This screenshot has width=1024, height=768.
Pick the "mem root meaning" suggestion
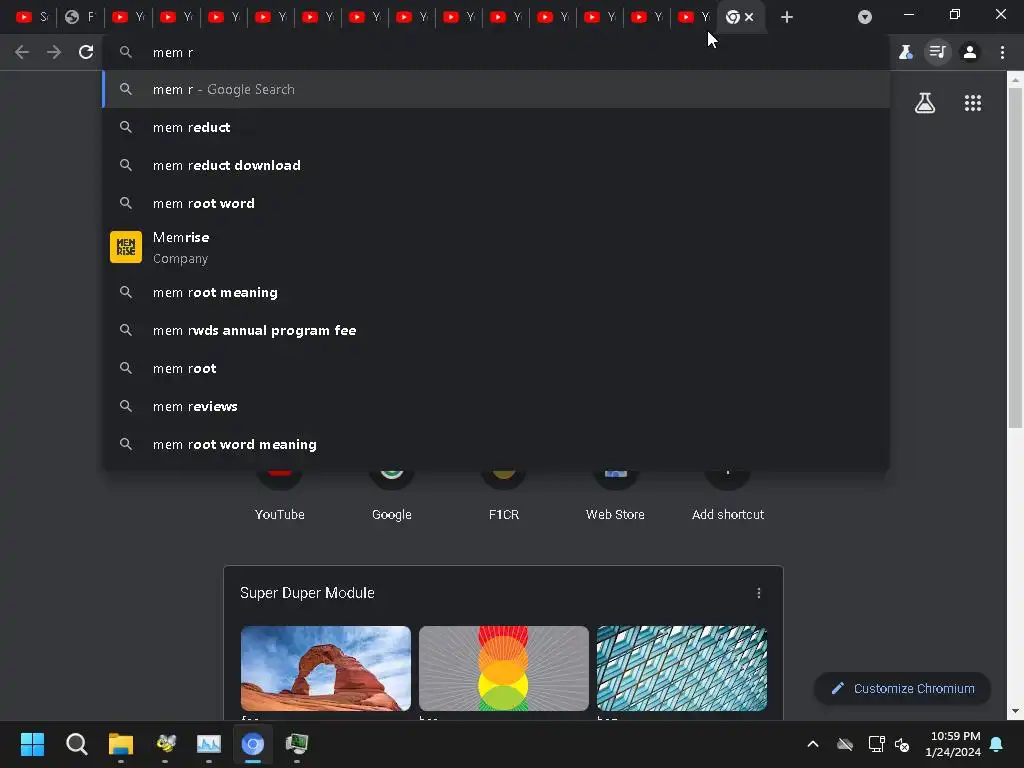click(x=496, y=293)
